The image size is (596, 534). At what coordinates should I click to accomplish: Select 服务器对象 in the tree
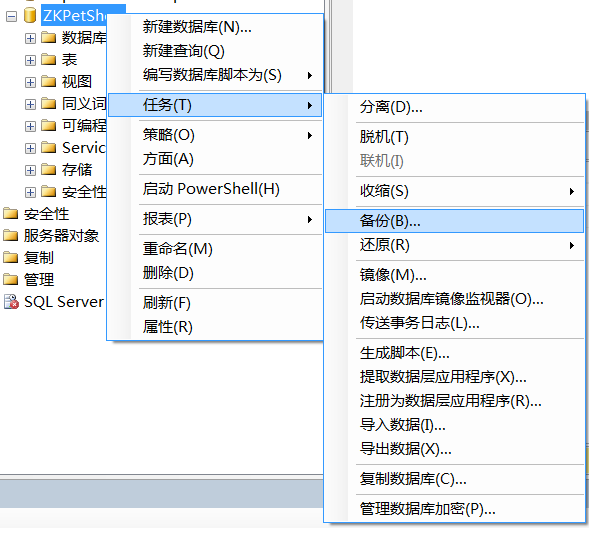pos(61,236)
